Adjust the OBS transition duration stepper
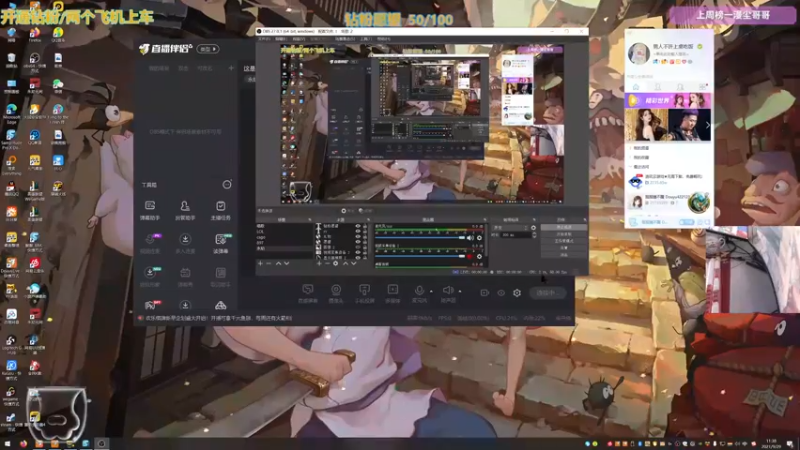The width and height of the screenshot is (800, 450). pos(534,235)
